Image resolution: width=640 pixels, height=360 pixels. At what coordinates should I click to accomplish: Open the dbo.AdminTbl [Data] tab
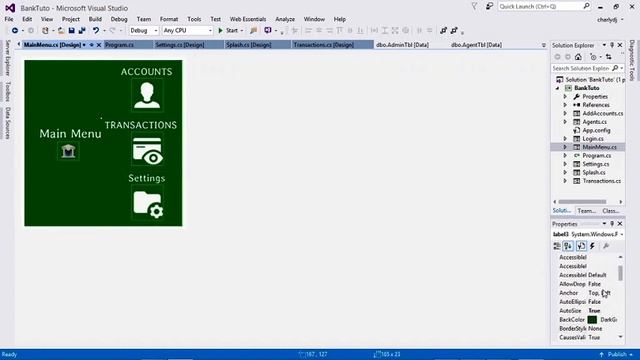(402, 45)
